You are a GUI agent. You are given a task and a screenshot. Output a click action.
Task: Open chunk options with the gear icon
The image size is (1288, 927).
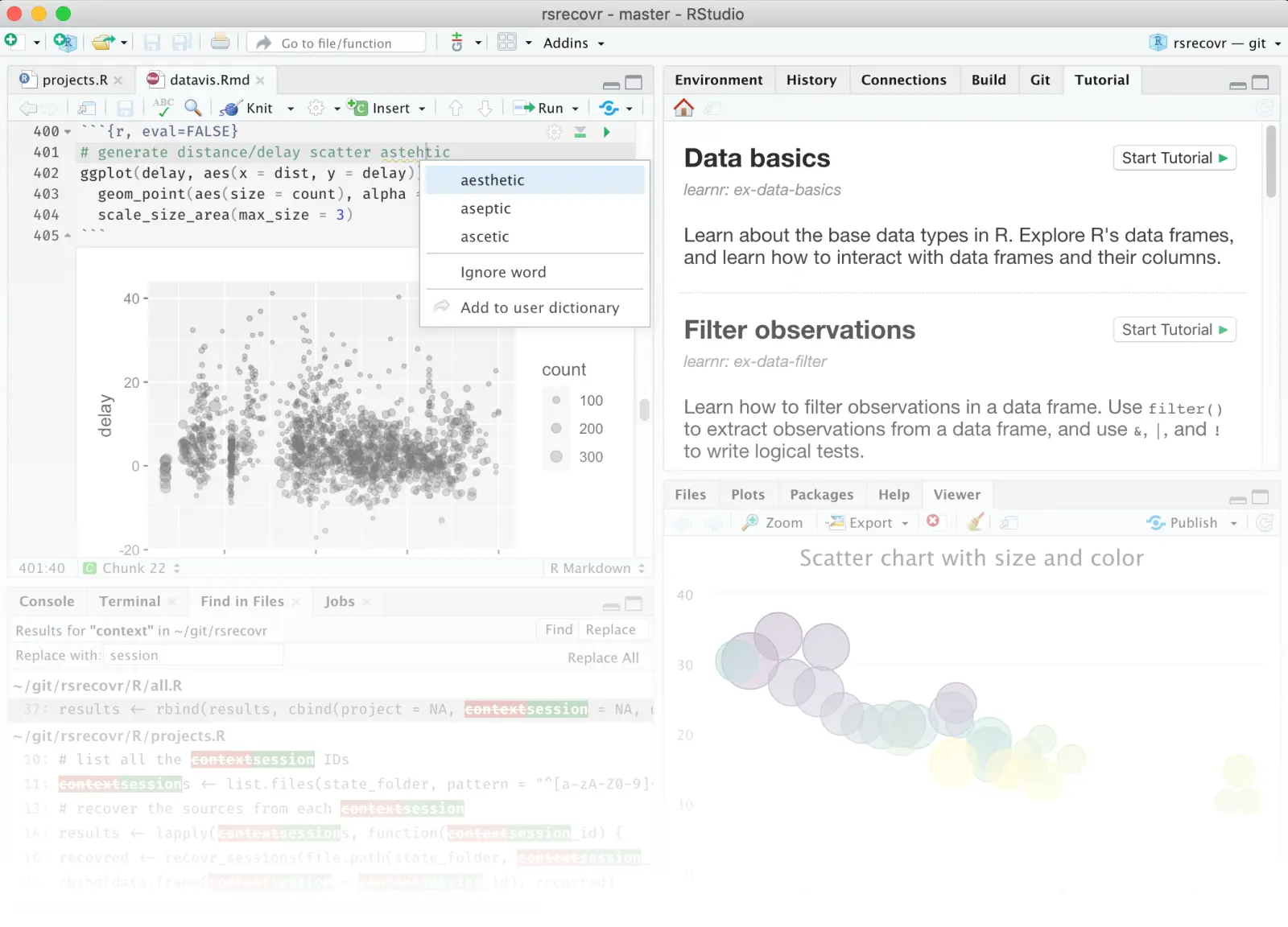[x=554, y=132]
